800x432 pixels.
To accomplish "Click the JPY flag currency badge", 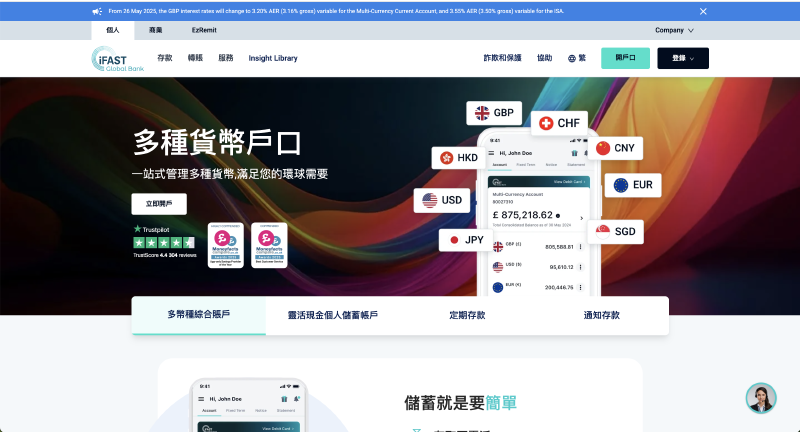I will (467, 240).
